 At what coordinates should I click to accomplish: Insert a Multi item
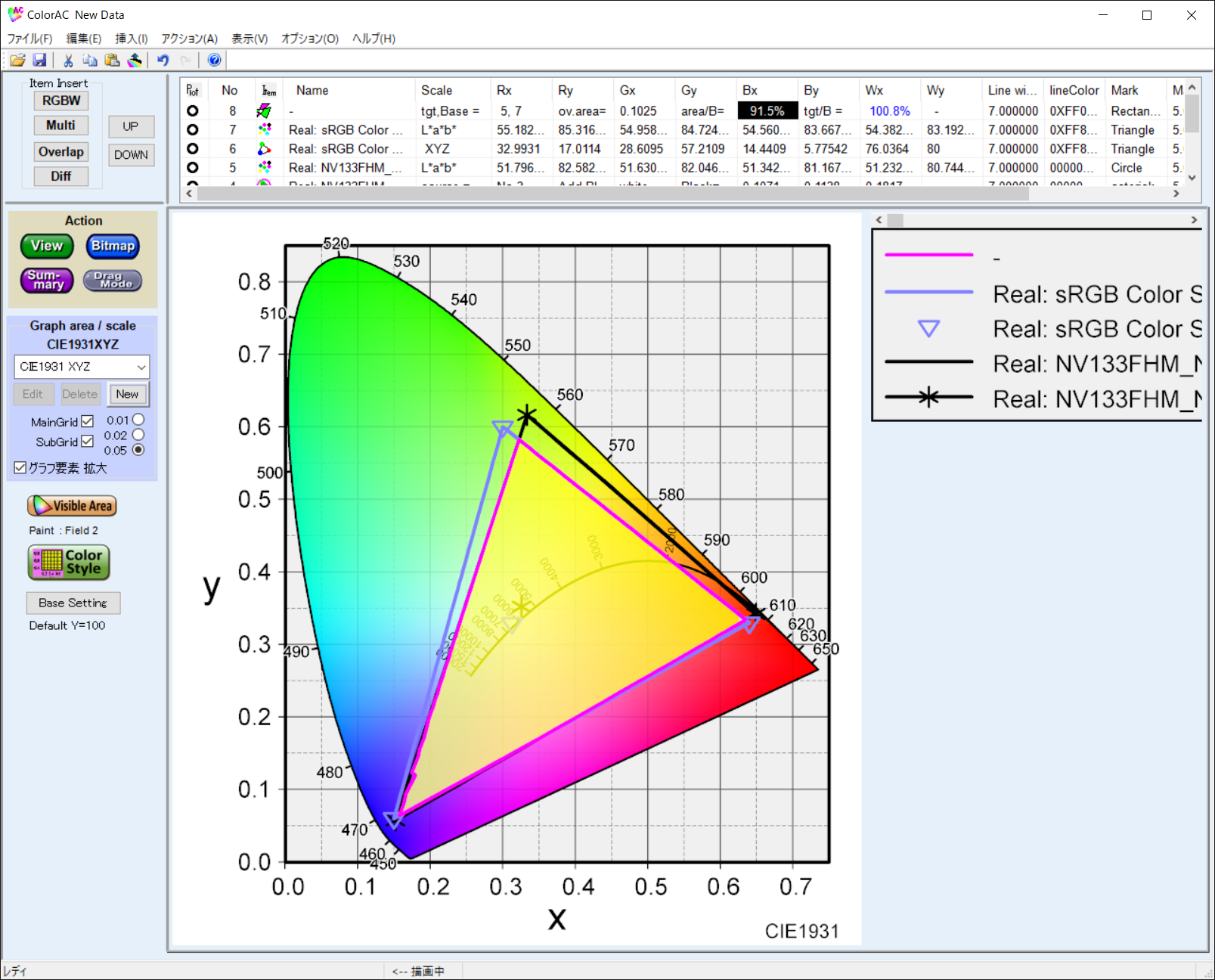61,126
